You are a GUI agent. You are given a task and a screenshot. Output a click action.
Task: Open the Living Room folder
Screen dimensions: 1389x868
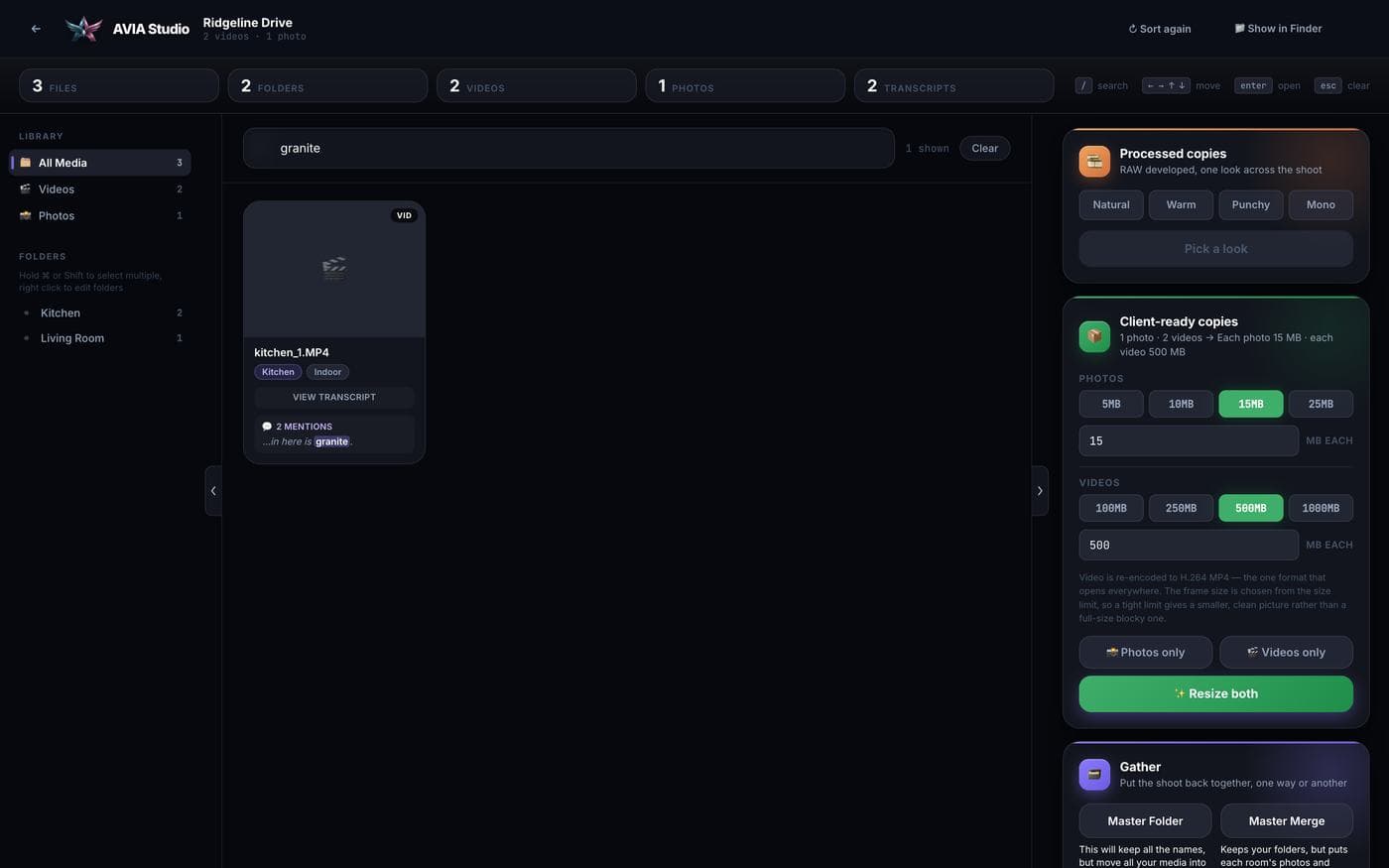point(101,338)
